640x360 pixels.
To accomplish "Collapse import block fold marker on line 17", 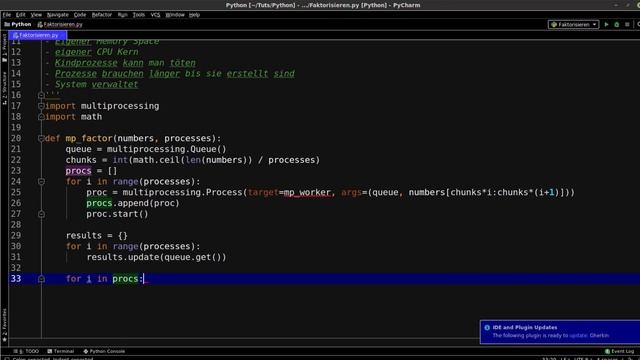I will click(x=41, y=106).
